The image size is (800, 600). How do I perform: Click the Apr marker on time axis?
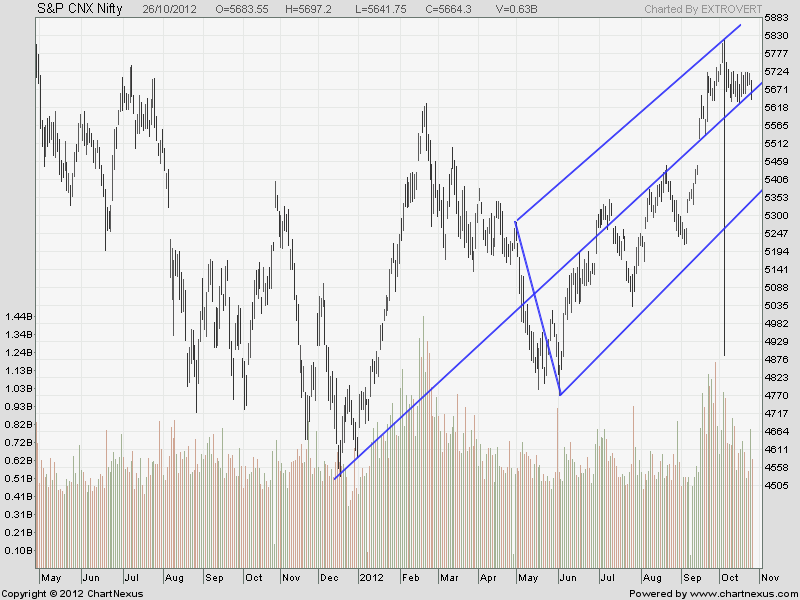pos(488,578)
